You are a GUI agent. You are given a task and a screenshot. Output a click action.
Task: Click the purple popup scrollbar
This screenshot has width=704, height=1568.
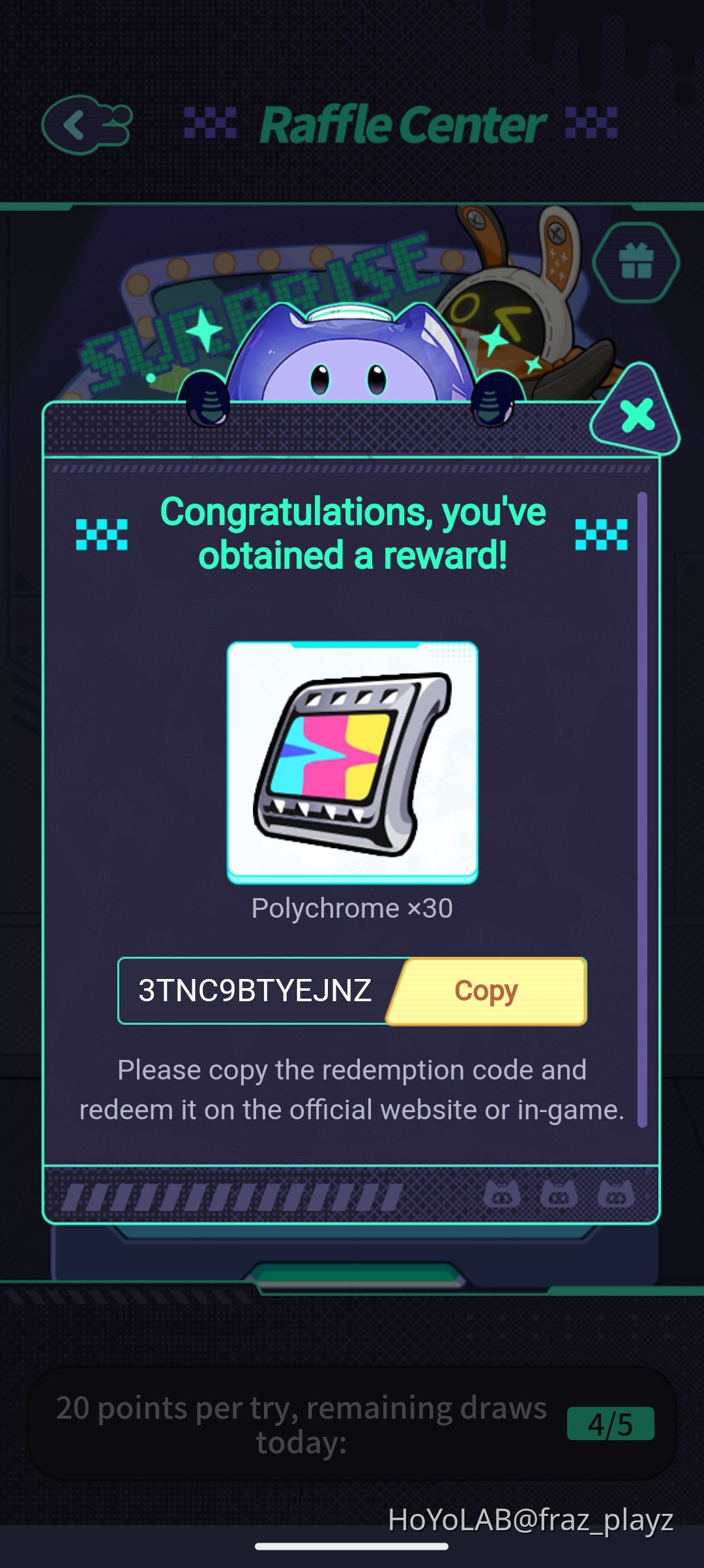(642, 809)
